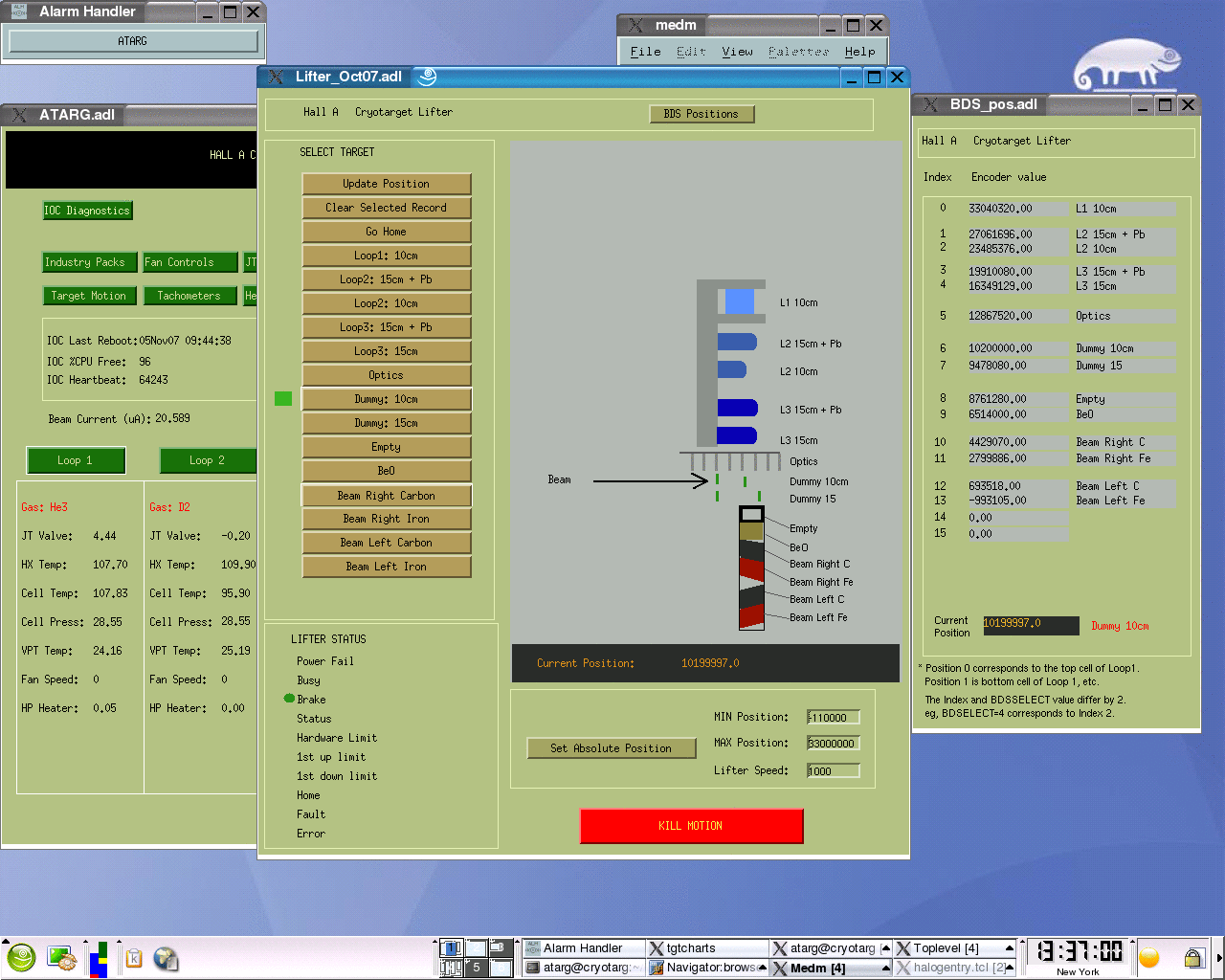Switch to virtual desktop 3 in pager
1225x980 pixels.
pyautogui.click(x=501, y=948)
